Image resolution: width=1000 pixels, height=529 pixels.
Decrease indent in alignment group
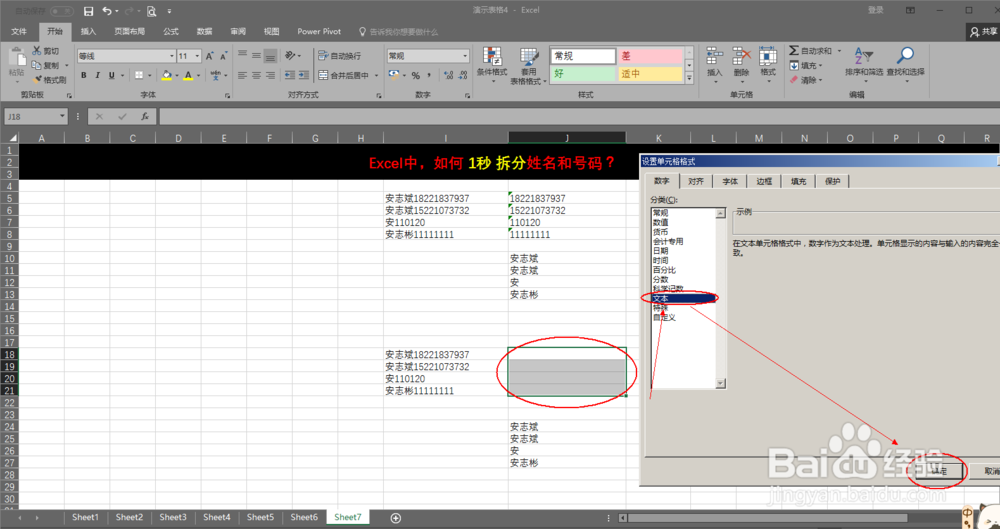click(x=290, y=75)
